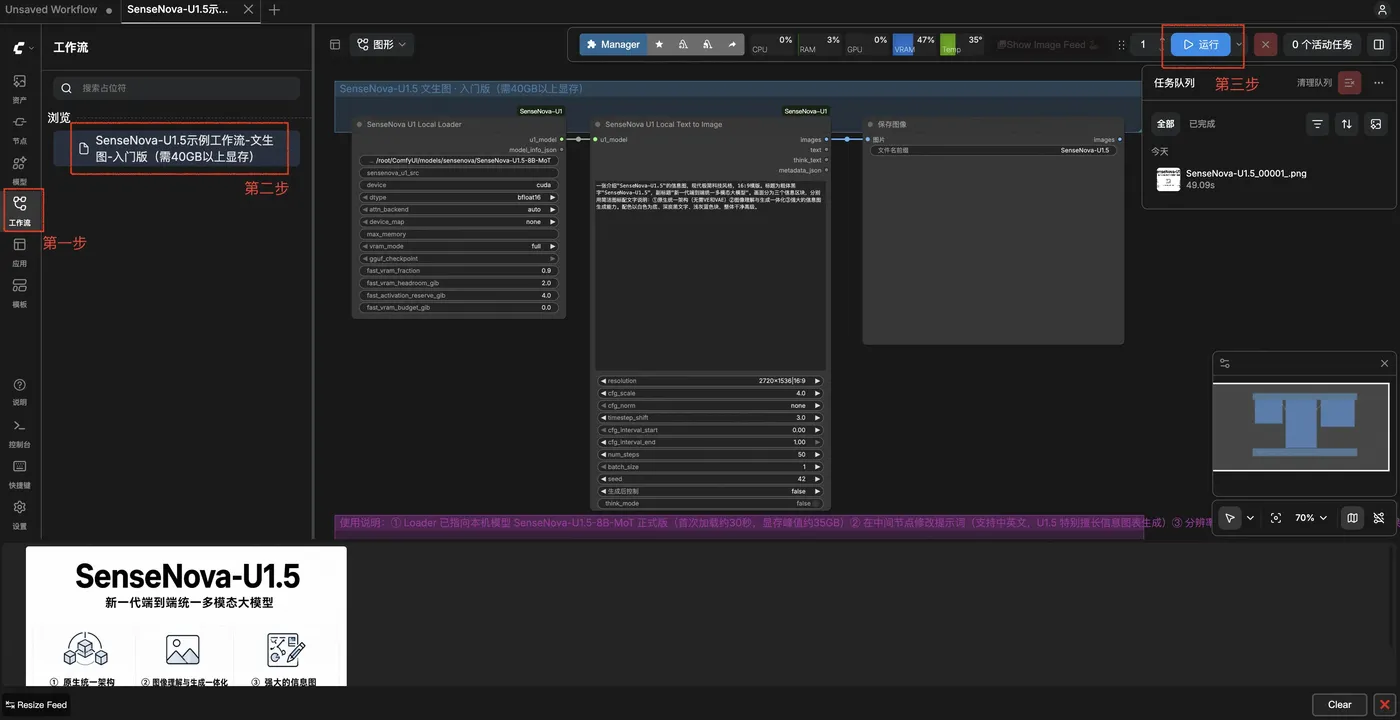Open the attn_backend auto combo
Viewport: 1400px width, 720px height.
coord(459,210)
